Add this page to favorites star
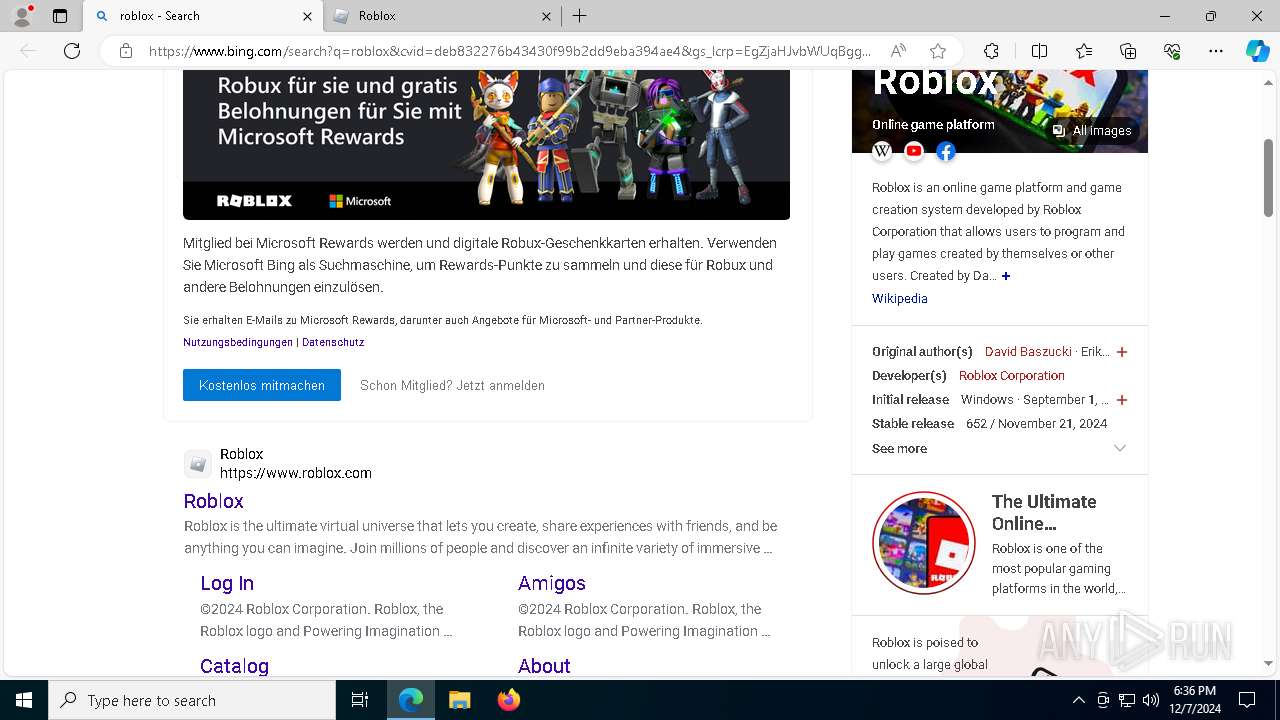 (x=938, y=51)
